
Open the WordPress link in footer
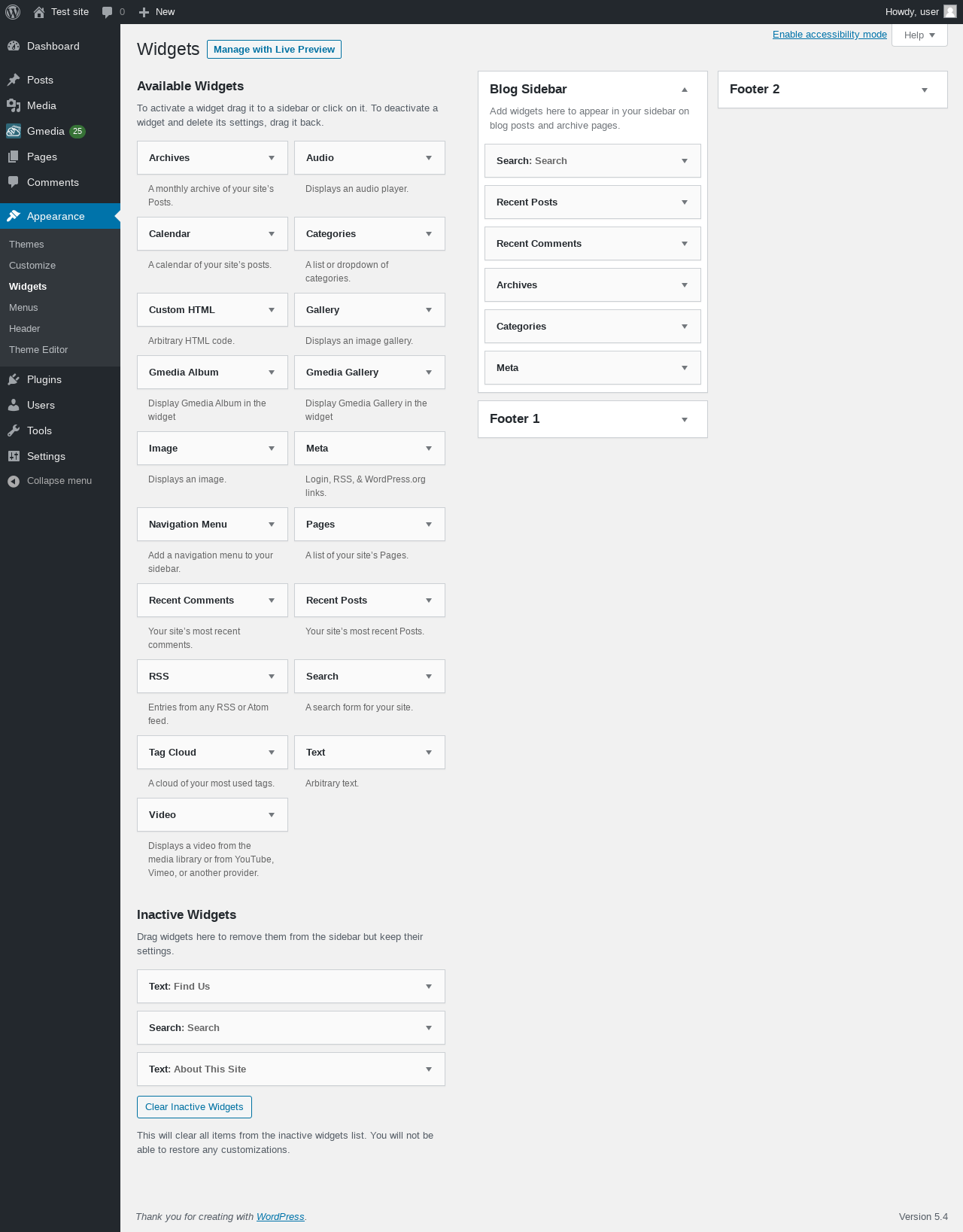tap(280, 1217)
